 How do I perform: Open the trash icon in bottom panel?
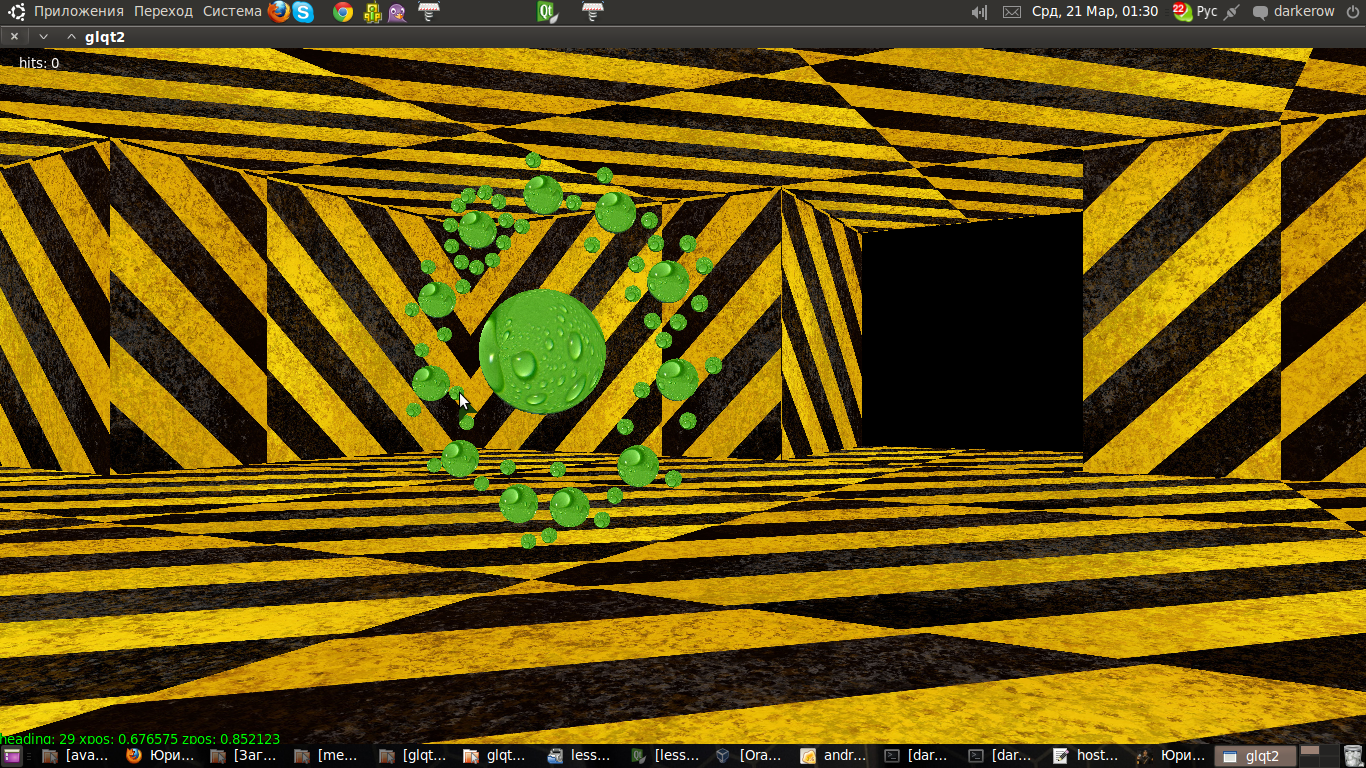[x=1354, y=756]
